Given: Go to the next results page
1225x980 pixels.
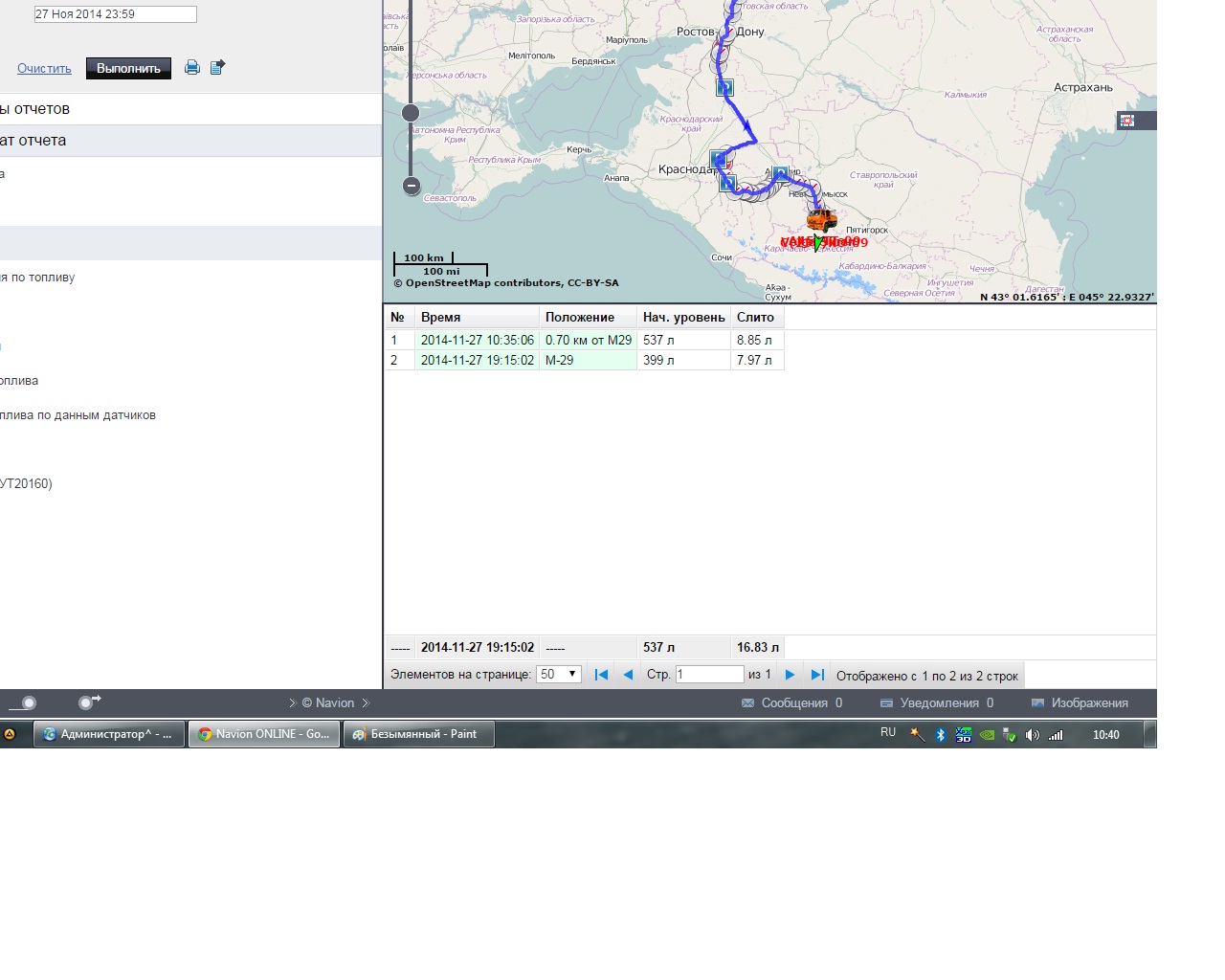Looking at the screenshot, I should (790, 675).
